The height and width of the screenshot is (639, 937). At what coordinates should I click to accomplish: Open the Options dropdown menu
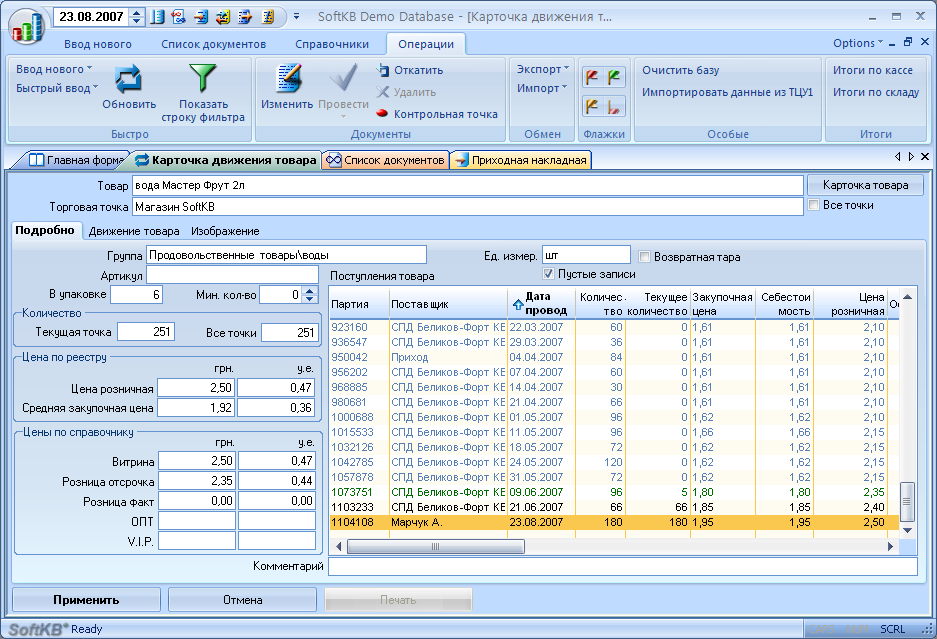(858, 43)
